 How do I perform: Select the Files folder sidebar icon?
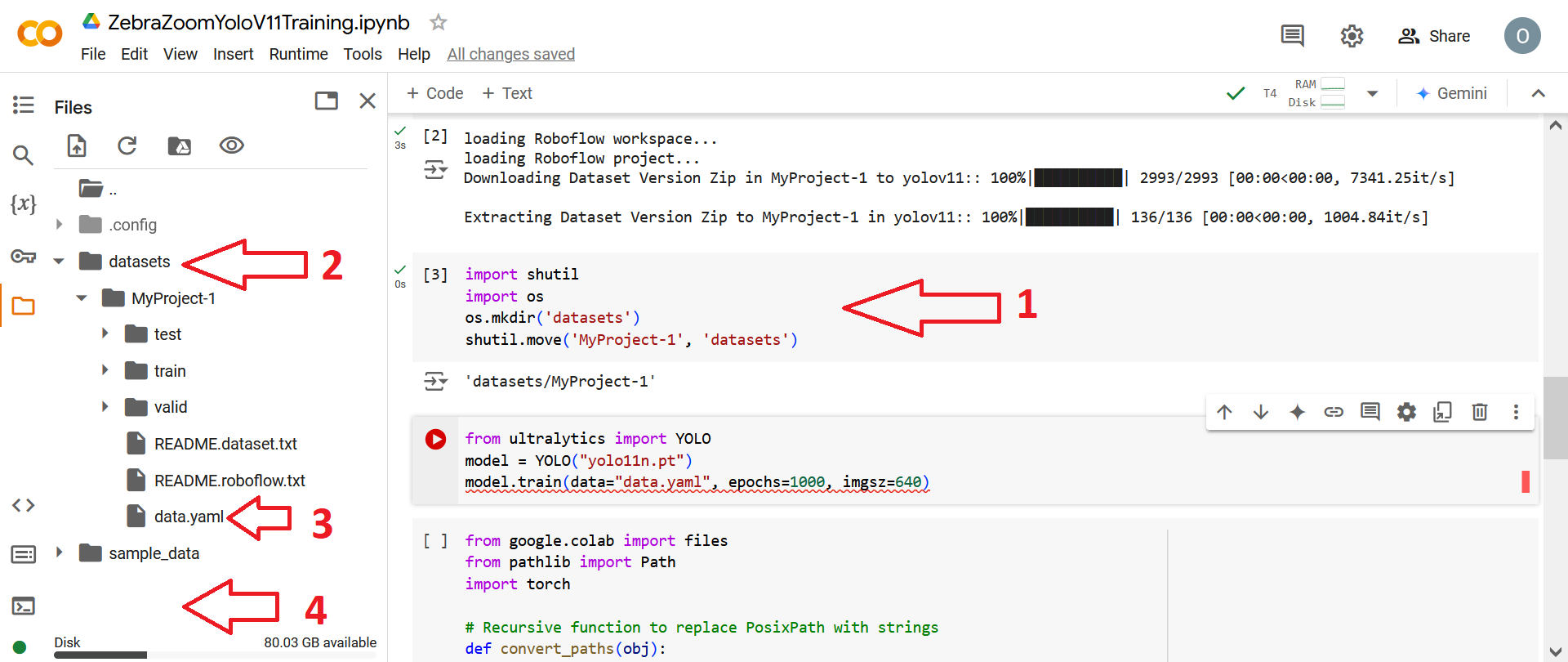(23, 306)
